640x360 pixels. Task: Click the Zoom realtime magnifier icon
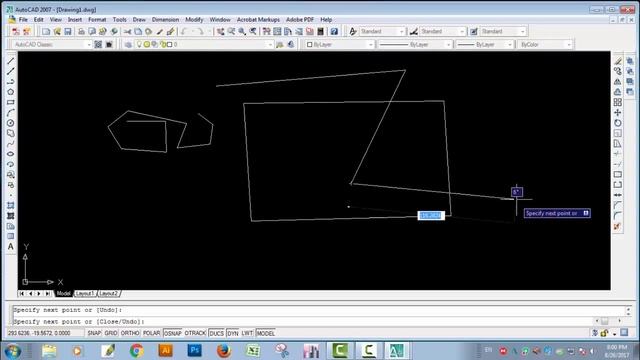pyautogui.click(x=231, y=31)
